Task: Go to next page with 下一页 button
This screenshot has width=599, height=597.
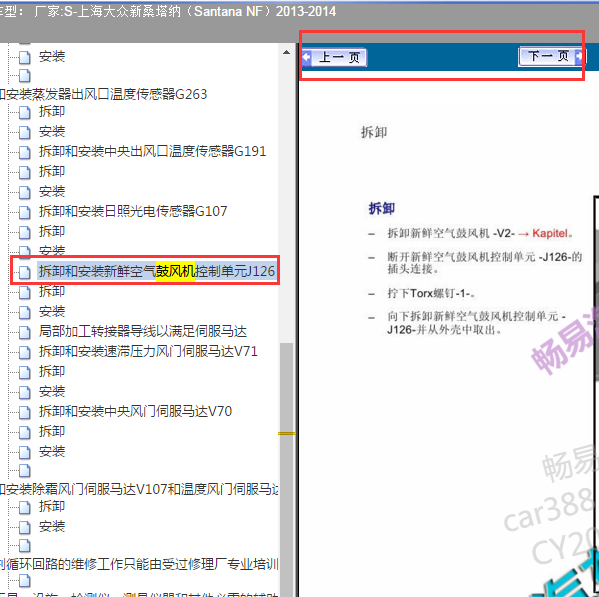Action: [552, 57]
